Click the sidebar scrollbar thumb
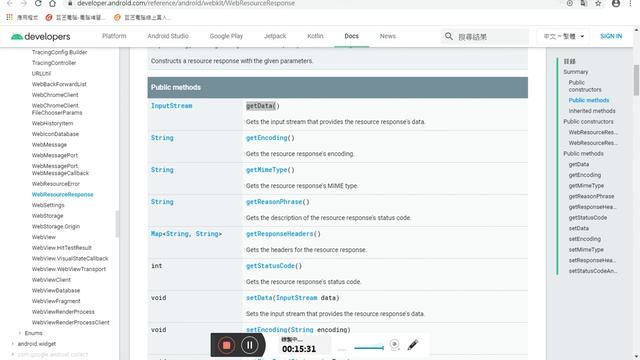 click(x=118, y=224)
